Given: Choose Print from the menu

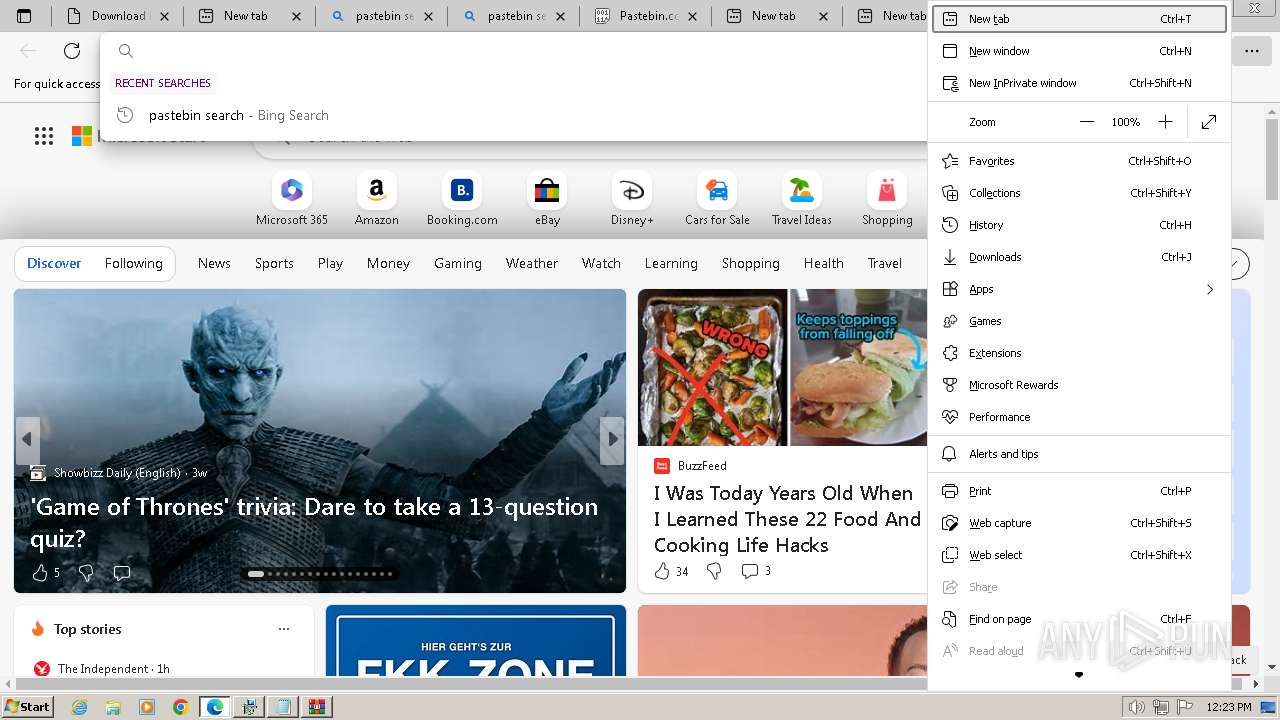Looking at the screenshot, I should 1080,491.
